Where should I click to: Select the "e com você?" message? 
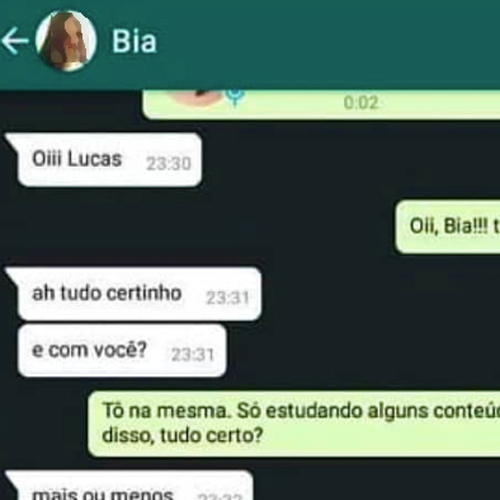(x=122, y=350)
